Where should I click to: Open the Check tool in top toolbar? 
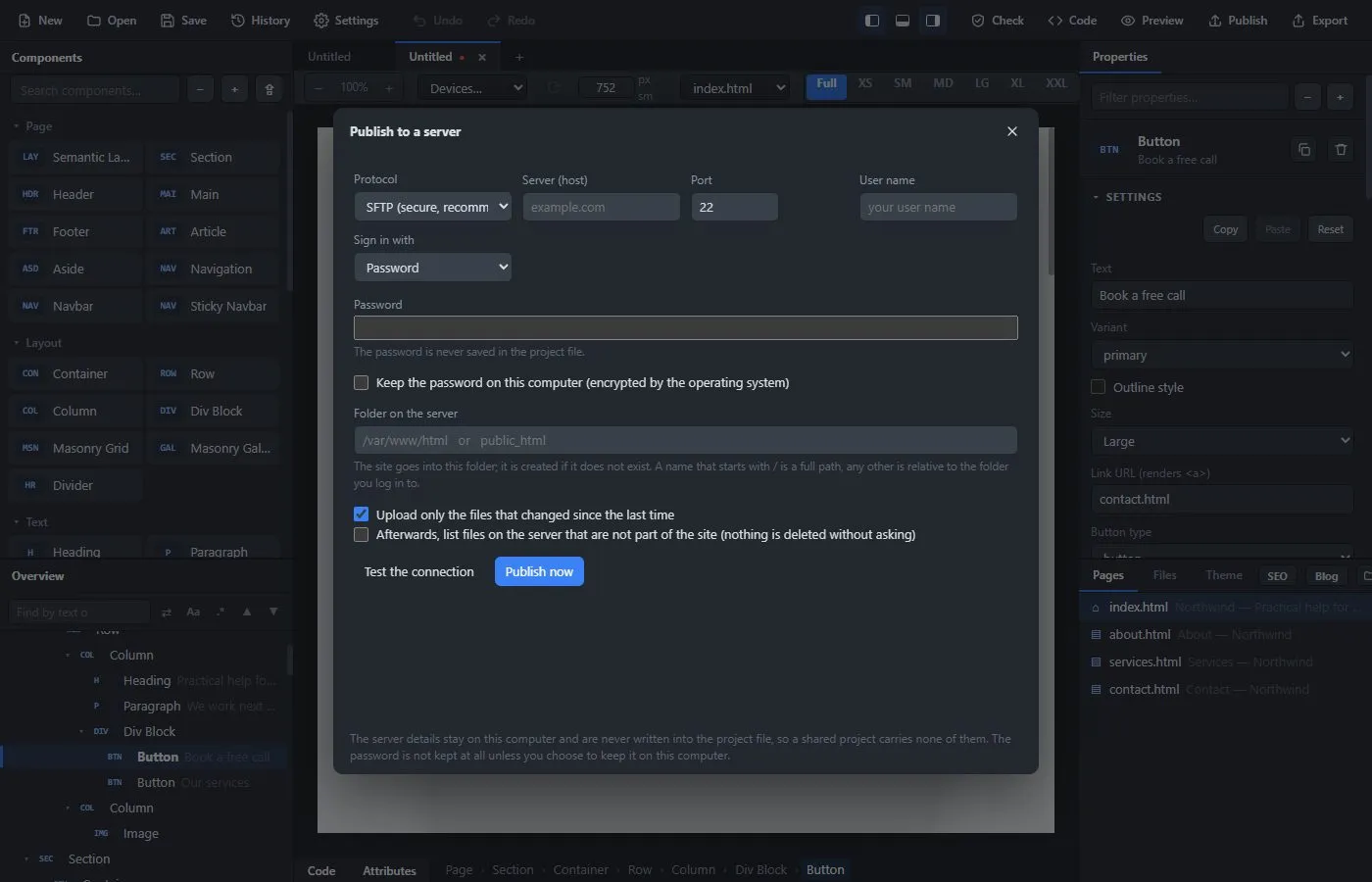click(998, 21)
